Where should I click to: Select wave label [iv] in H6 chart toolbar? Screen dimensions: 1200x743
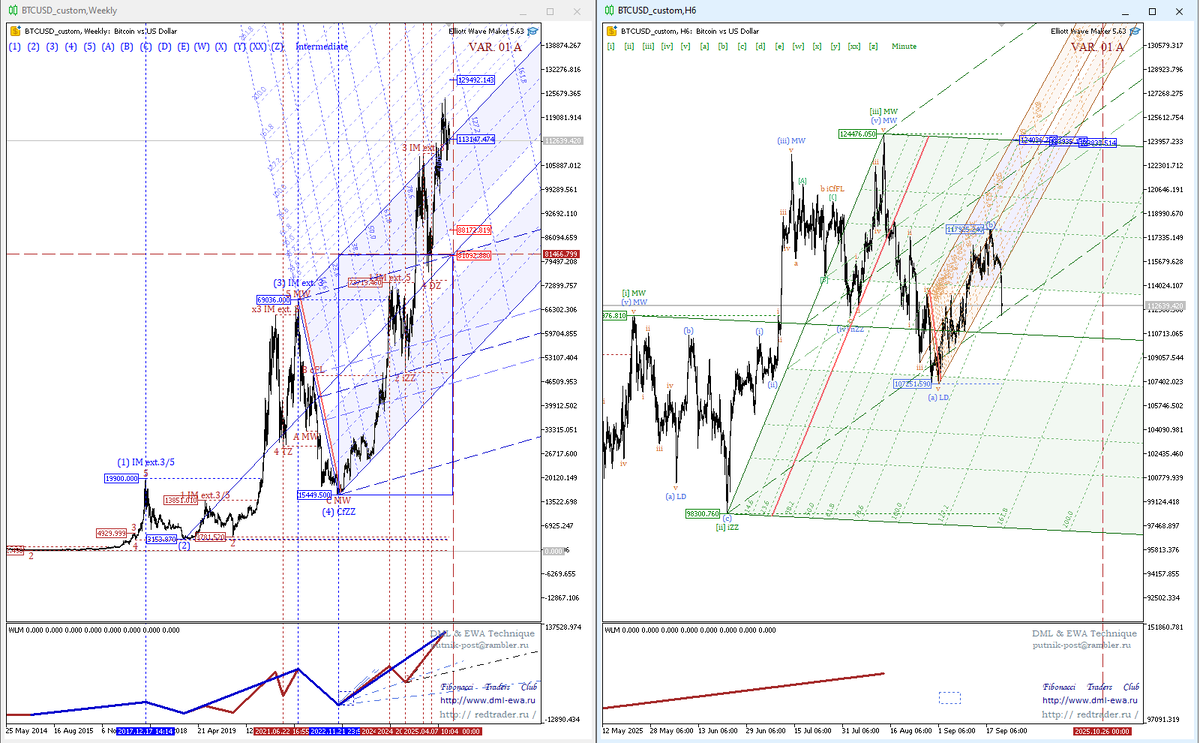(x=667, y=46)
